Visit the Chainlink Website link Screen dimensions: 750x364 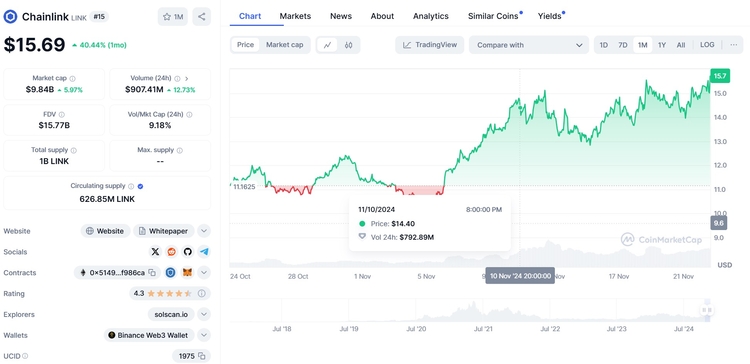click(105, 231)
